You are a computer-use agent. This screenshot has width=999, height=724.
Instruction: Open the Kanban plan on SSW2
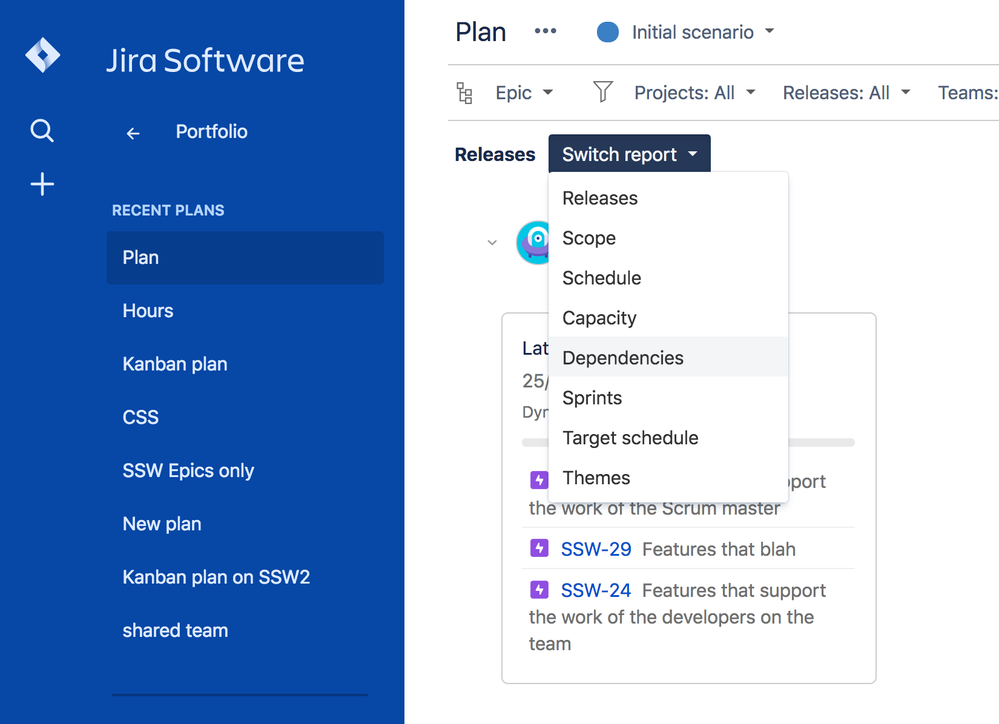click(245, 577)
